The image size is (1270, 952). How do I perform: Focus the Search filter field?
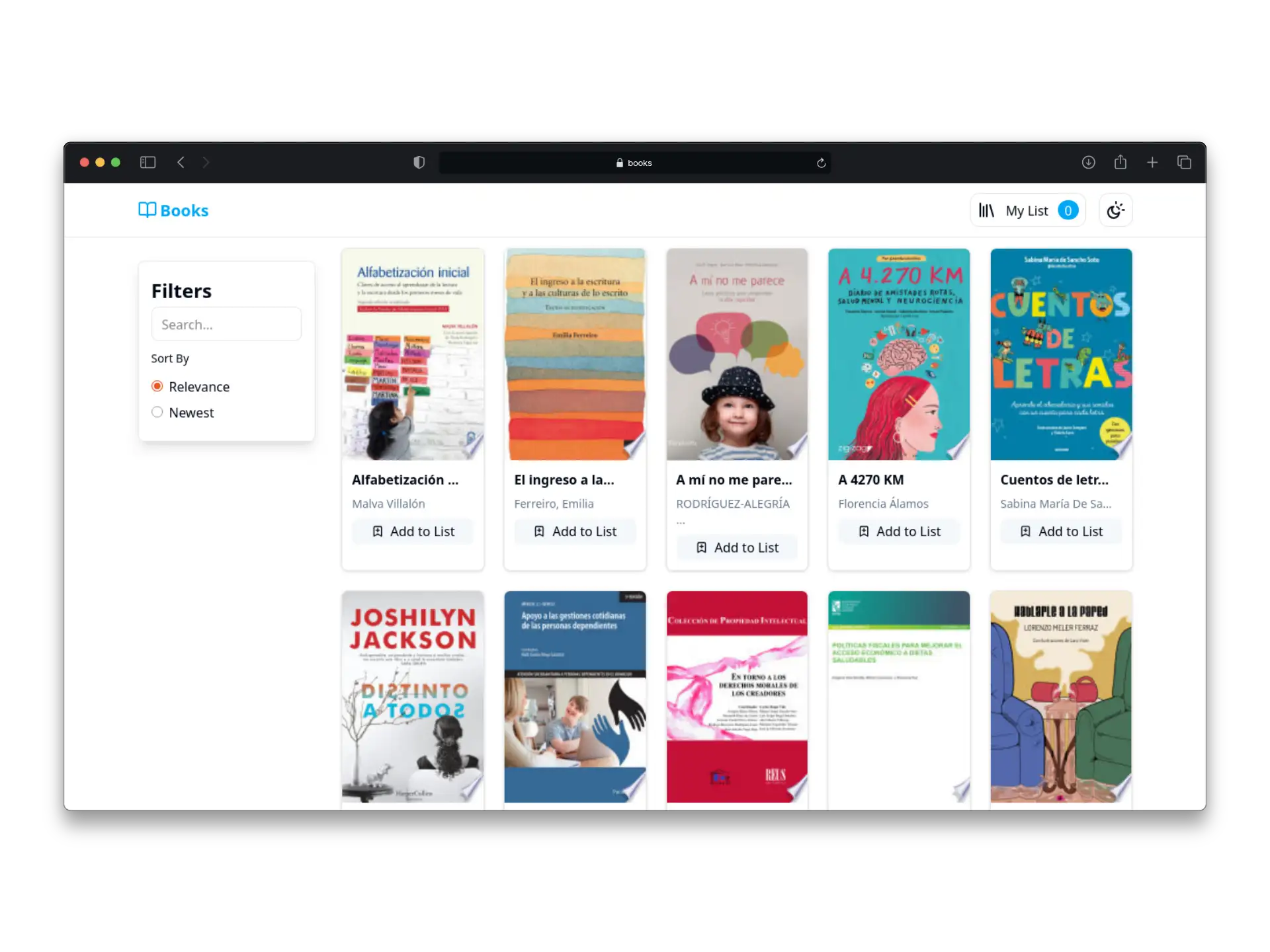tap(226, 324)
